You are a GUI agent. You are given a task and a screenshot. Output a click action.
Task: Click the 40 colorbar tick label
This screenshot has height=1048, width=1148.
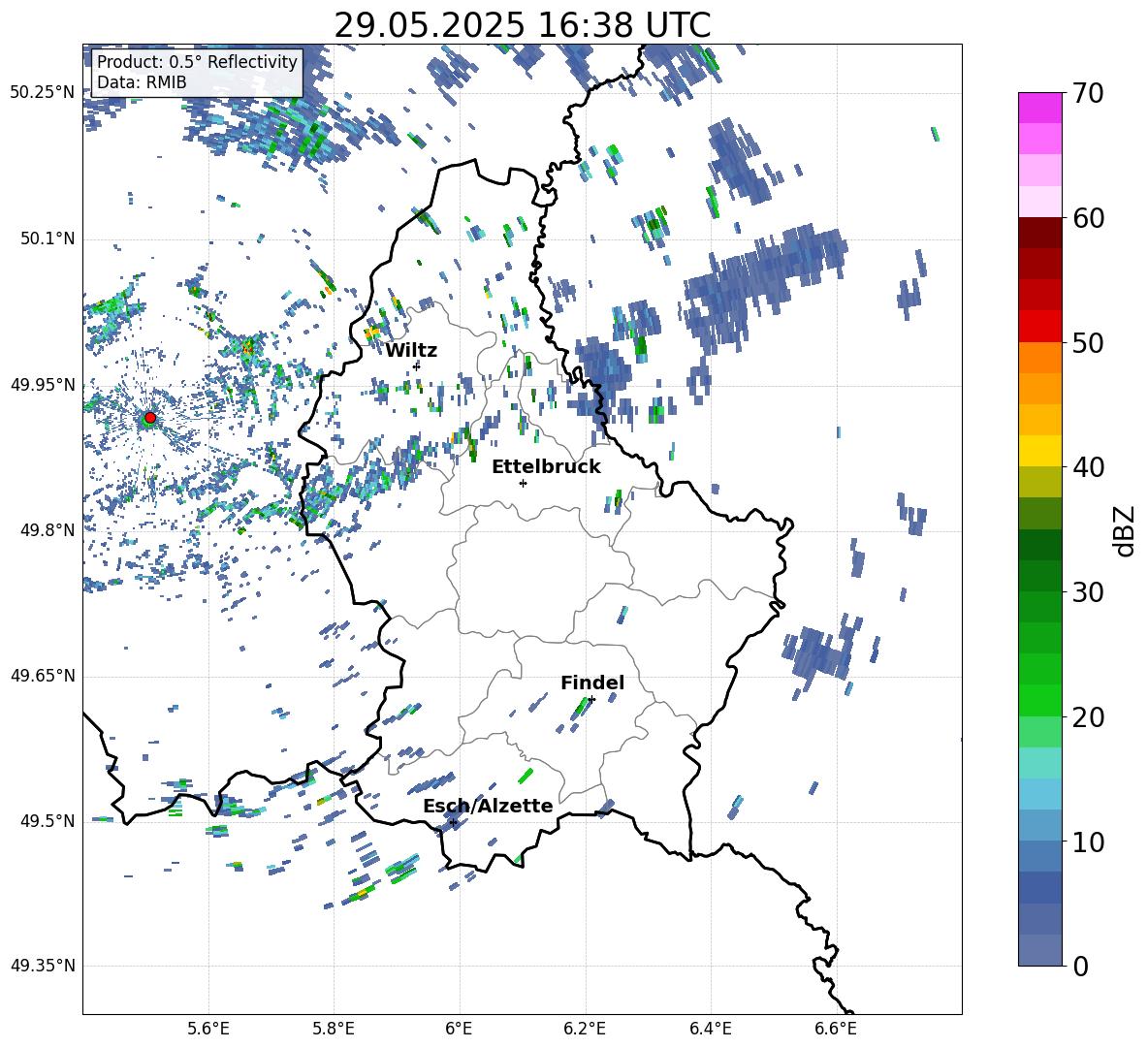[x=1089, y=467]
